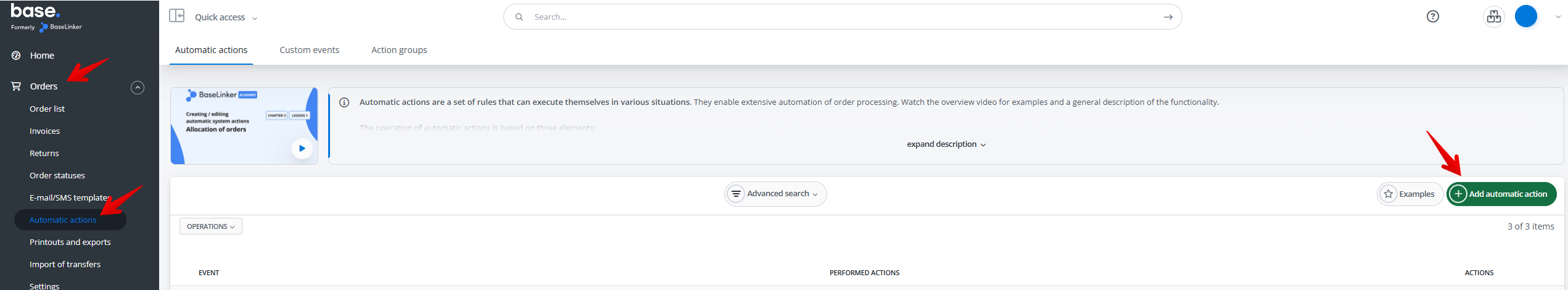Switch to Custom events tab
Screen dimensions: 1568x290
click(x=309, y=50)
